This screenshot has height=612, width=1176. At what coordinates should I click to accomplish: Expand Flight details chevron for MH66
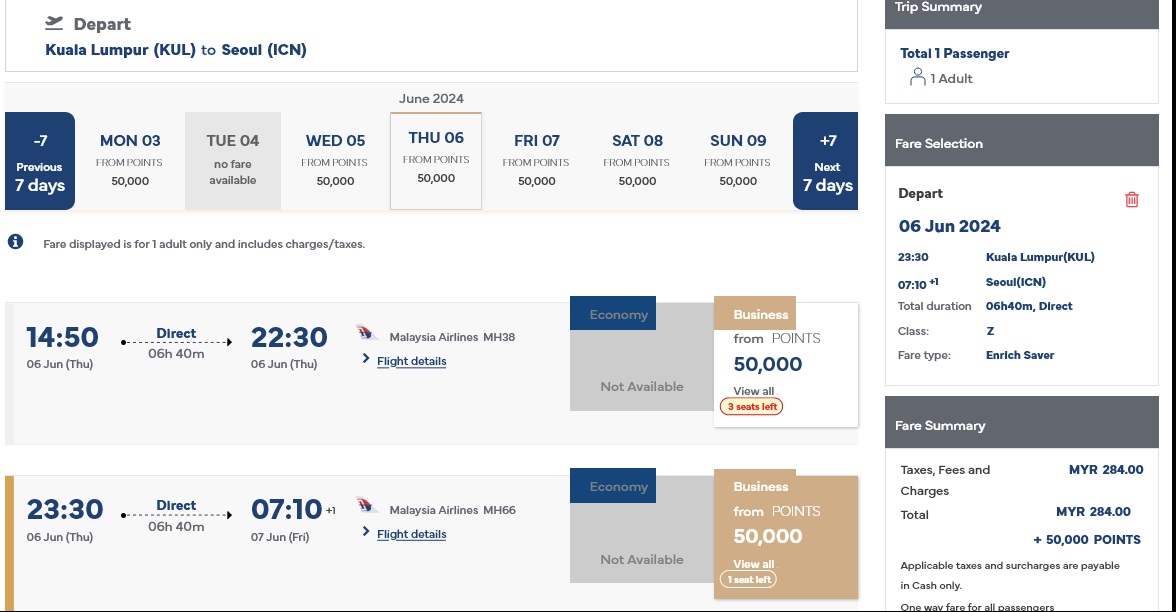tap(366, 533)
